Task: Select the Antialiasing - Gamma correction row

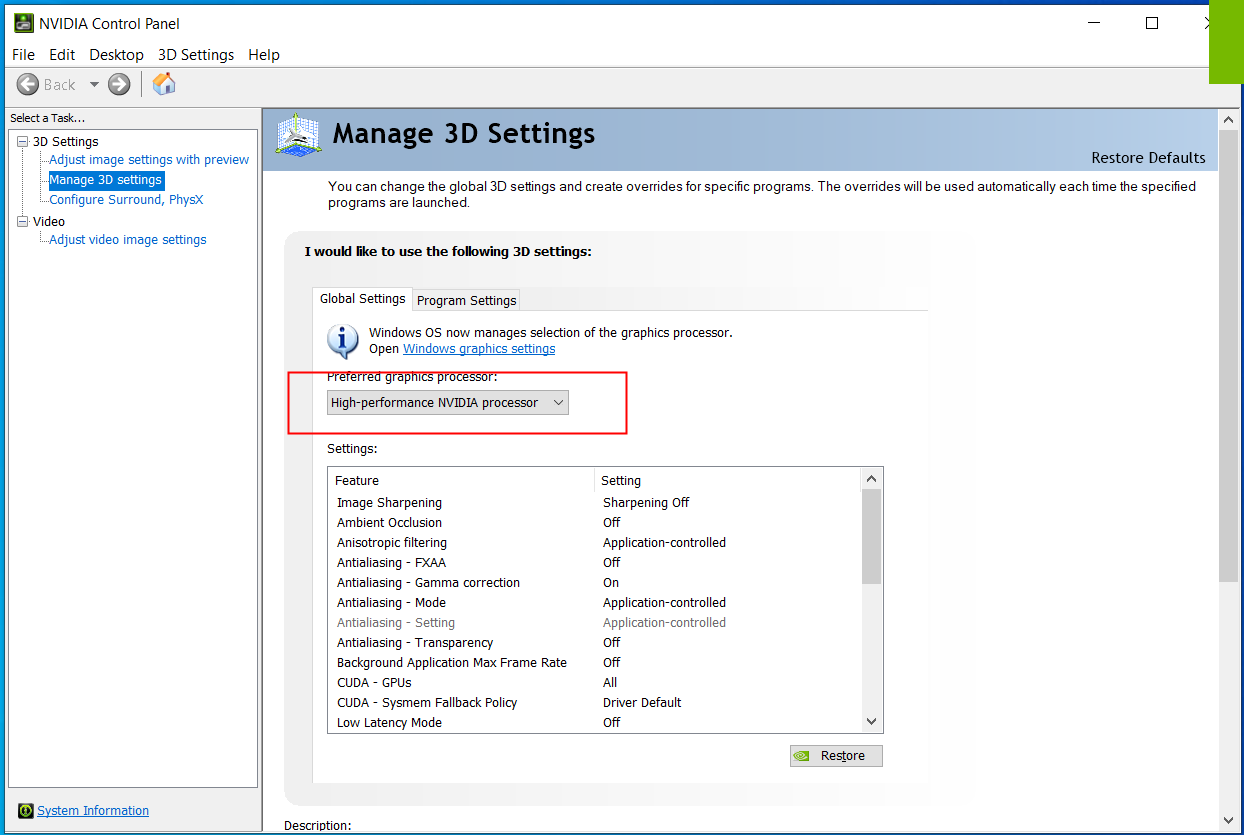Action: pyautogui.click(x=594, y=583)
